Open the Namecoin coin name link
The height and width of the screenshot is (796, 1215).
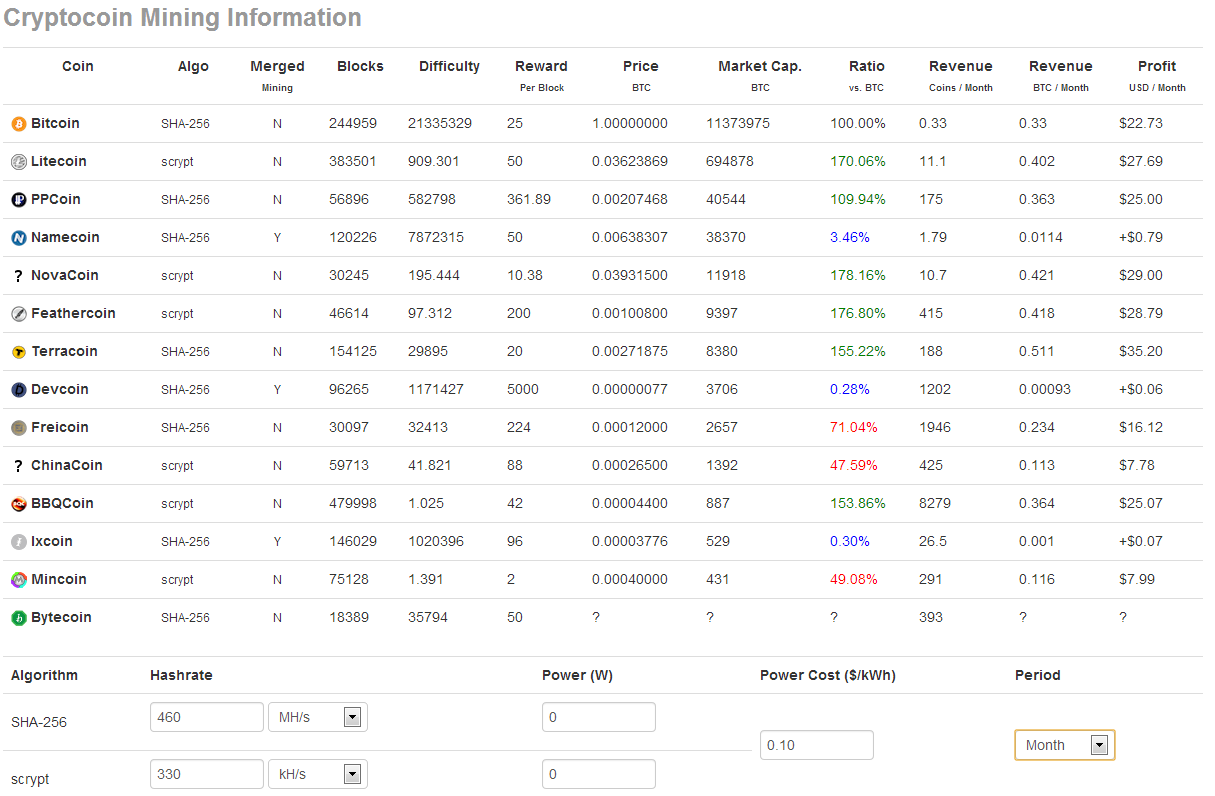point(65,237)
